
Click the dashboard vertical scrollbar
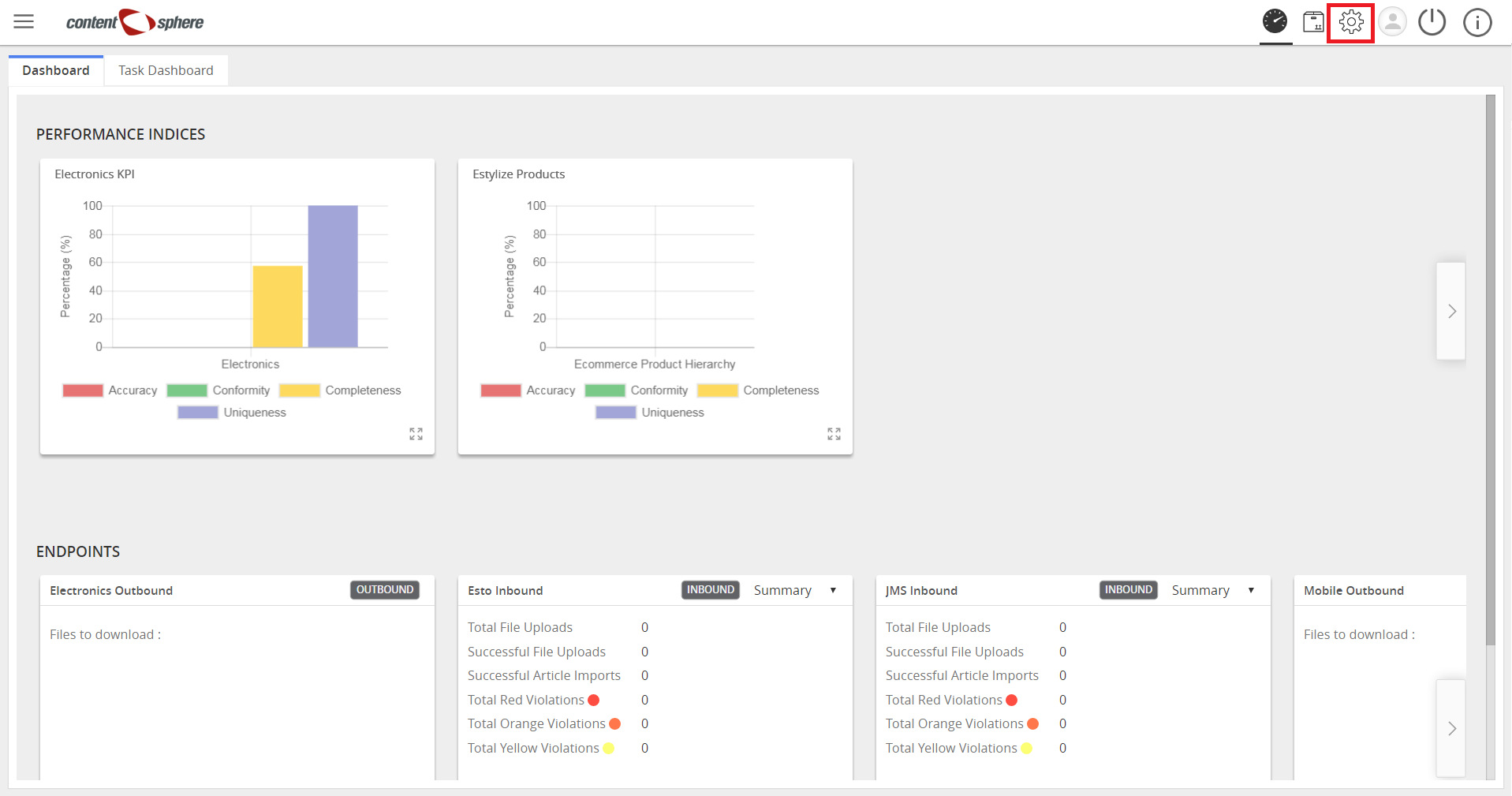[1490, 371]
